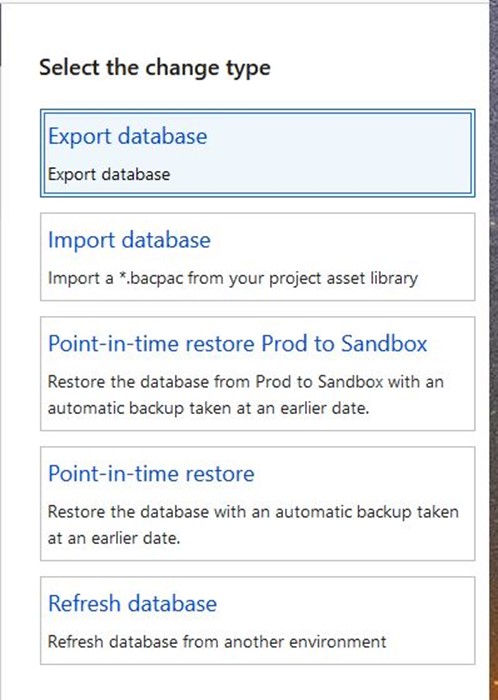Select the Export database option title
Screen dimensions: 498x700
pyautogui.click(x=128, y=136)
